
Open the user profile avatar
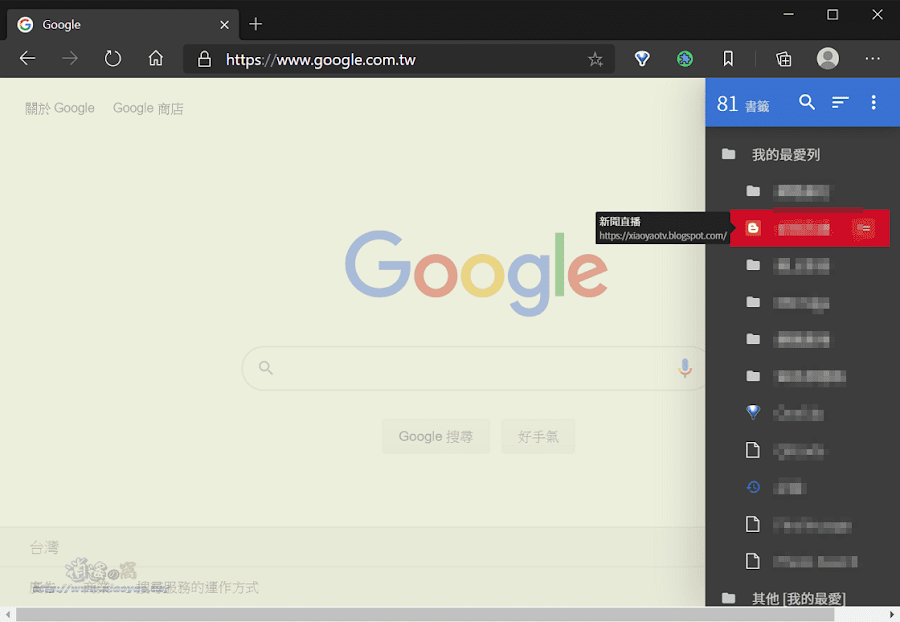[x=828, y=59]
